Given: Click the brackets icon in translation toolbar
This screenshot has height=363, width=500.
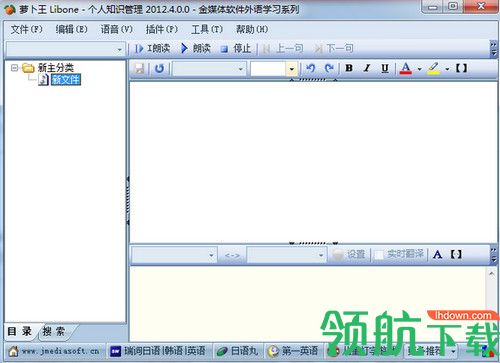Looking at the screenshot, I should pos(456,255).
